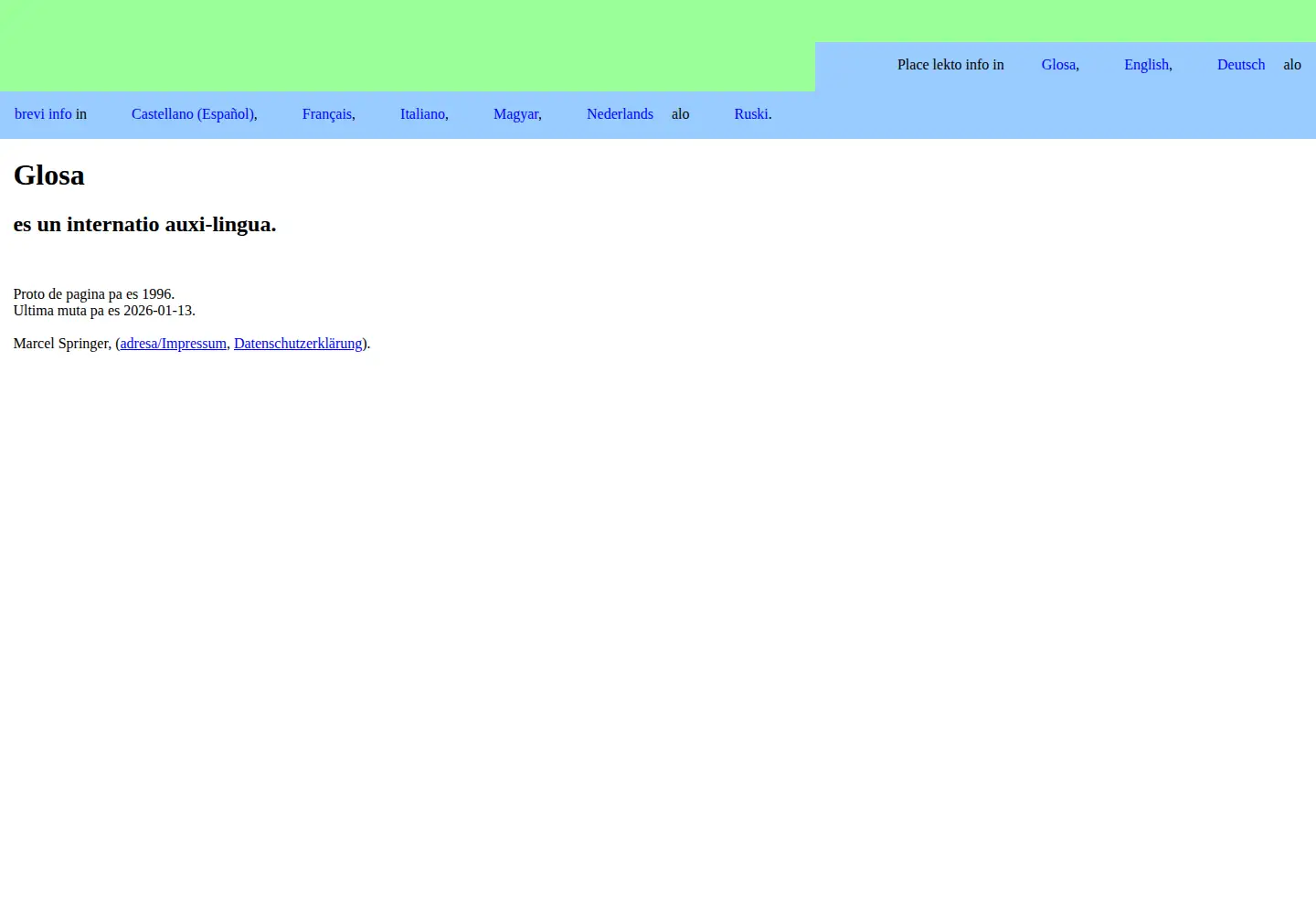
Task: Open Castellano (Español) brief info
Action: (195, 114)
